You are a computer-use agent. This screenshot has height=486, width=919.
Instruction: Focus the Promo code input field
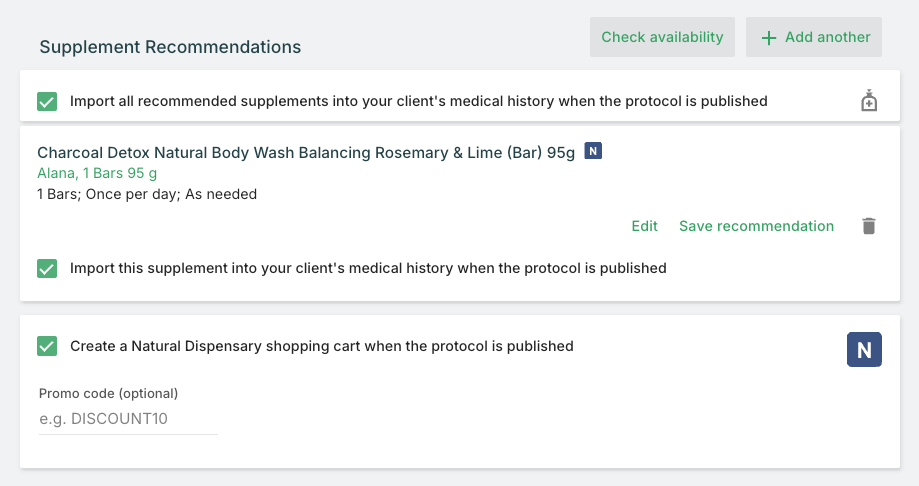click(x=128, y=419)
